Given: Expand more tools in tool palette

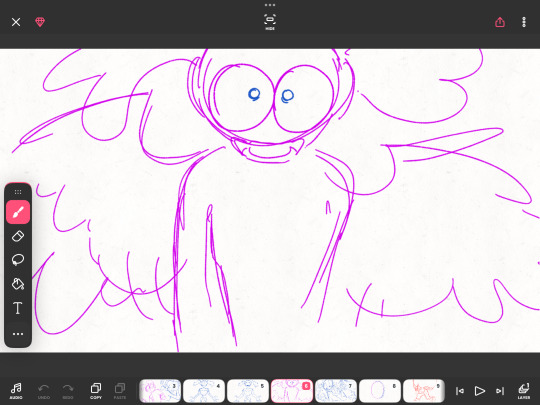Looking at the screenshot, I should [x=18, y=334].
